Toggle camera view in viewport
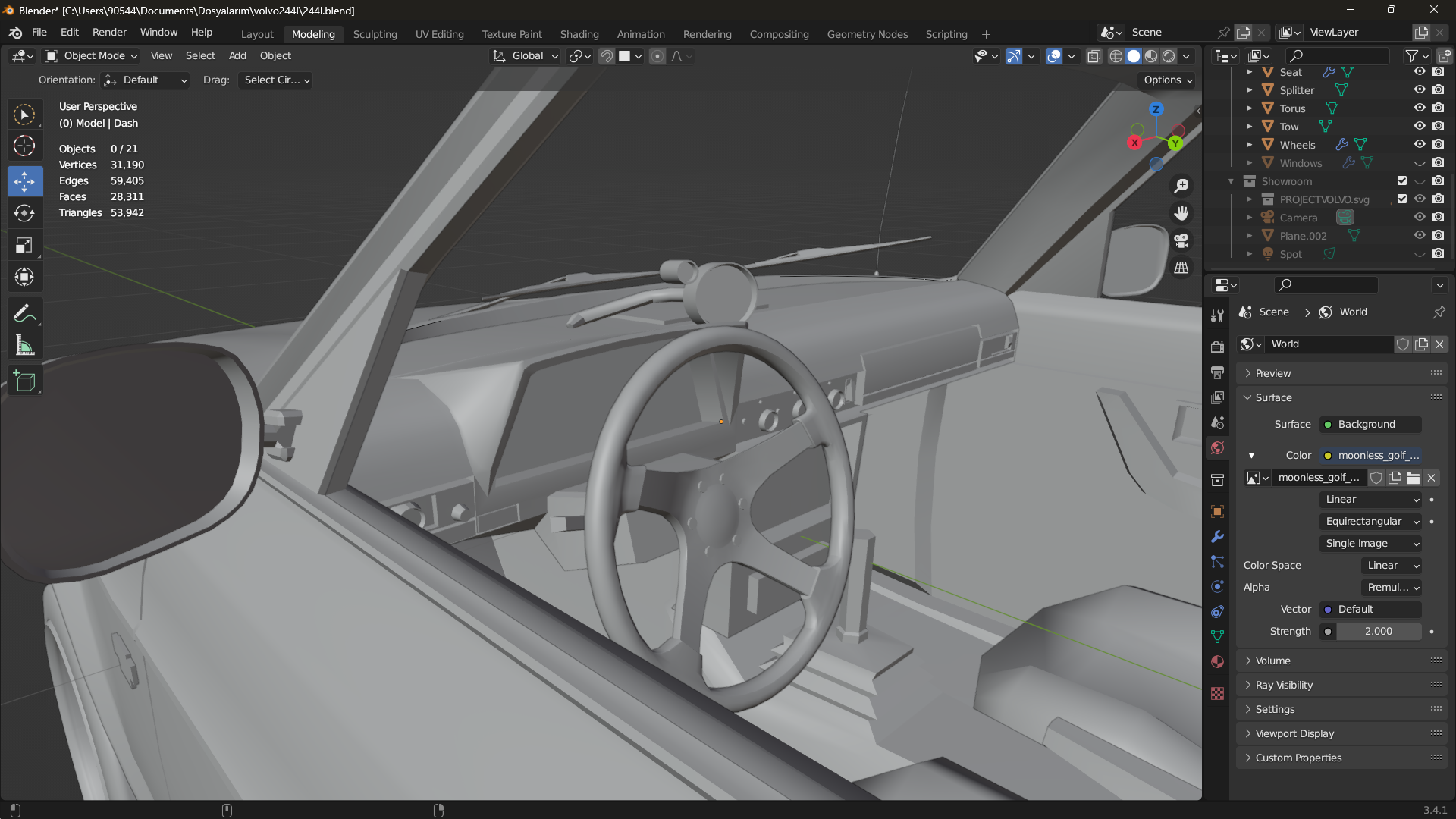This screenshot has width=1456, height=819. point(1181,240)
